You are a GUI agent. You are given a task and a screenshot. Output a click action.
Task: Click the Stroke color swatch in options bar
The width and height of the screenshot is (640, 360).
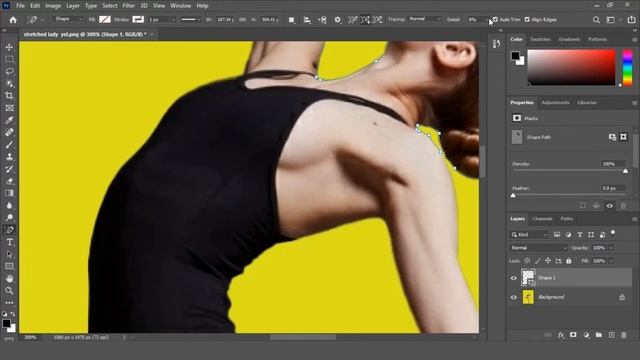(138, 19)
